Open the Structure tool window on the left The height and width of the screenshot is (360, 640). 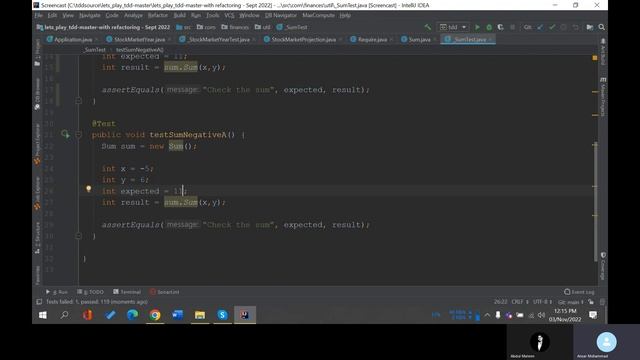tap(37, 238)
